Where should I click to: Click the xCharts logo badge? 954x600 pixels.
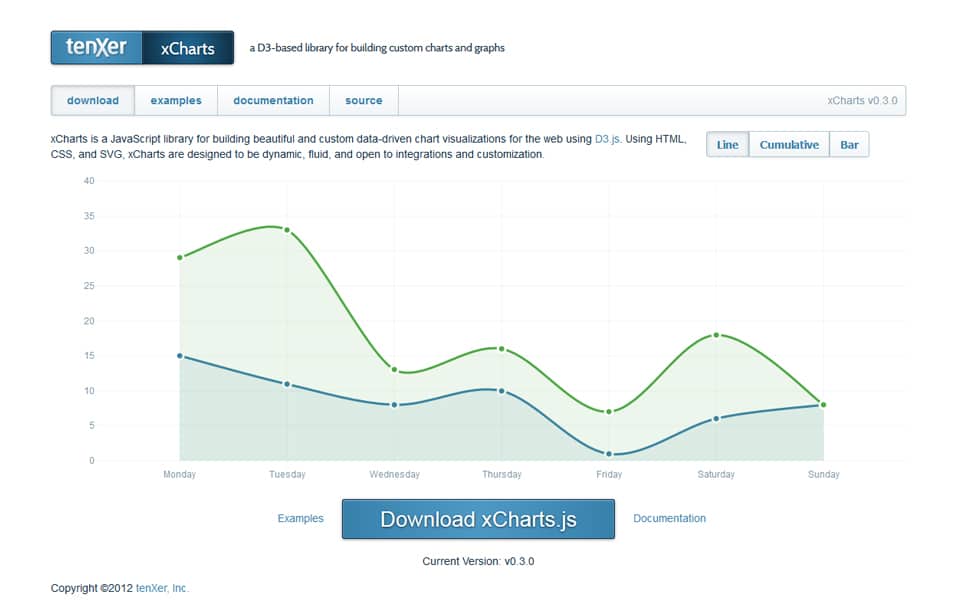tap(188, 47)
